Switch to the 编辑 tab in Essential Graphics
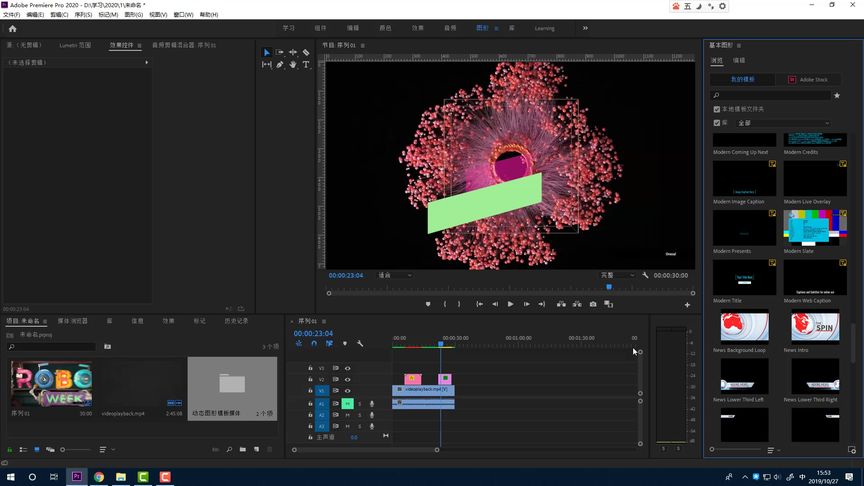This screenshot has height=486, width=864. click(739, 61)
